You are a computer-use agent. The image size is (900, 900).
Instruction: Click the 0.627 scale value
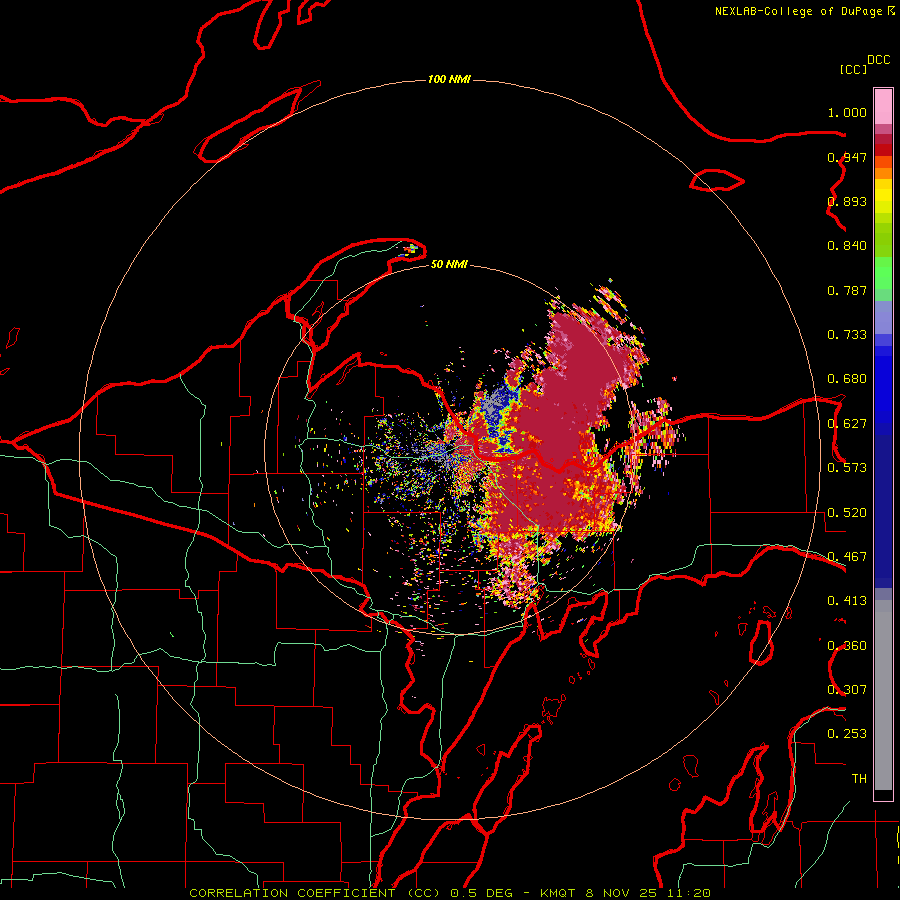pos(847,424)
